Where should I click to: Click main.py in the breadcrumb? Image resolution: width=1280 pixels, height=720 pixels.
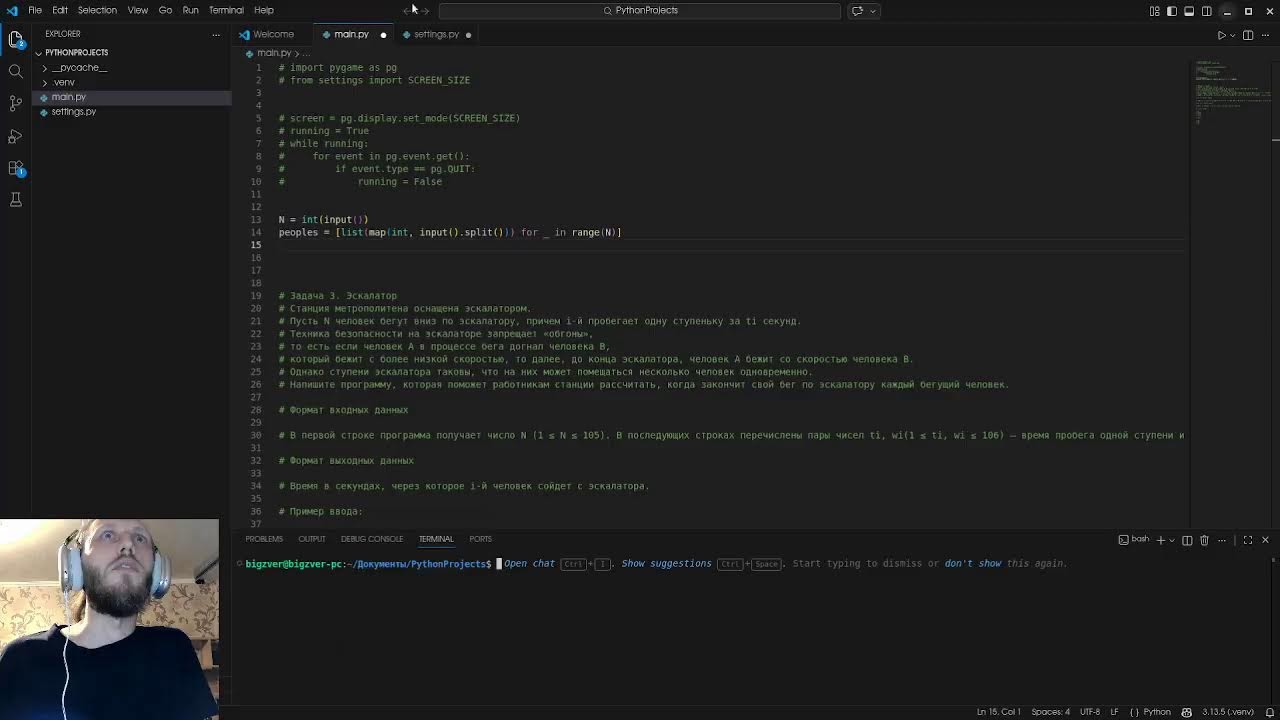(x=274, y=53)
